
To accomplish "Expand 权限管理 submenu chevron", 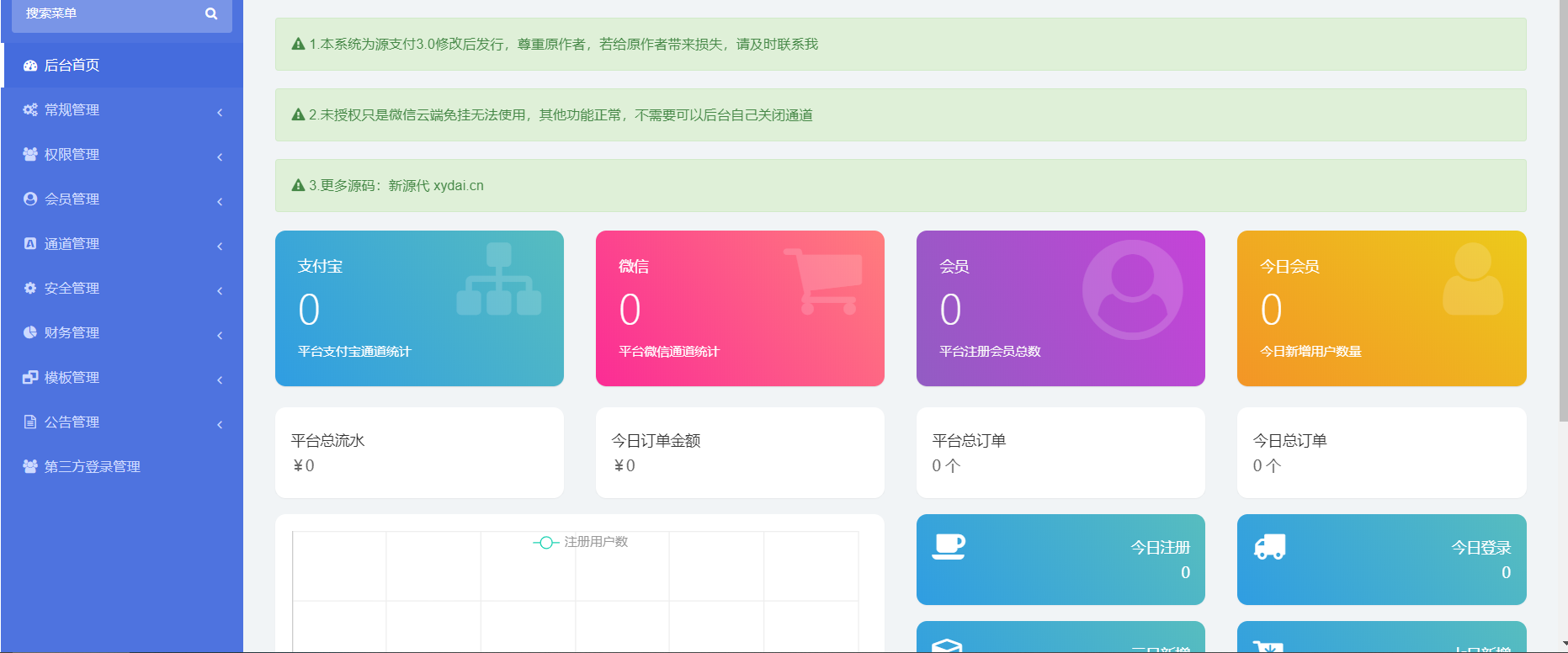I will pos(220,157).
